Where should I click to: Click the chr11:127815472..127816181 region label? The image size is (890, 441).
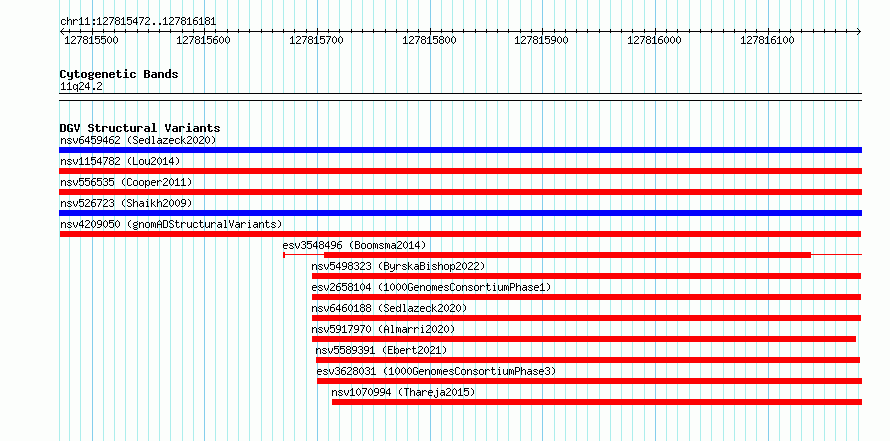point(138,22)
